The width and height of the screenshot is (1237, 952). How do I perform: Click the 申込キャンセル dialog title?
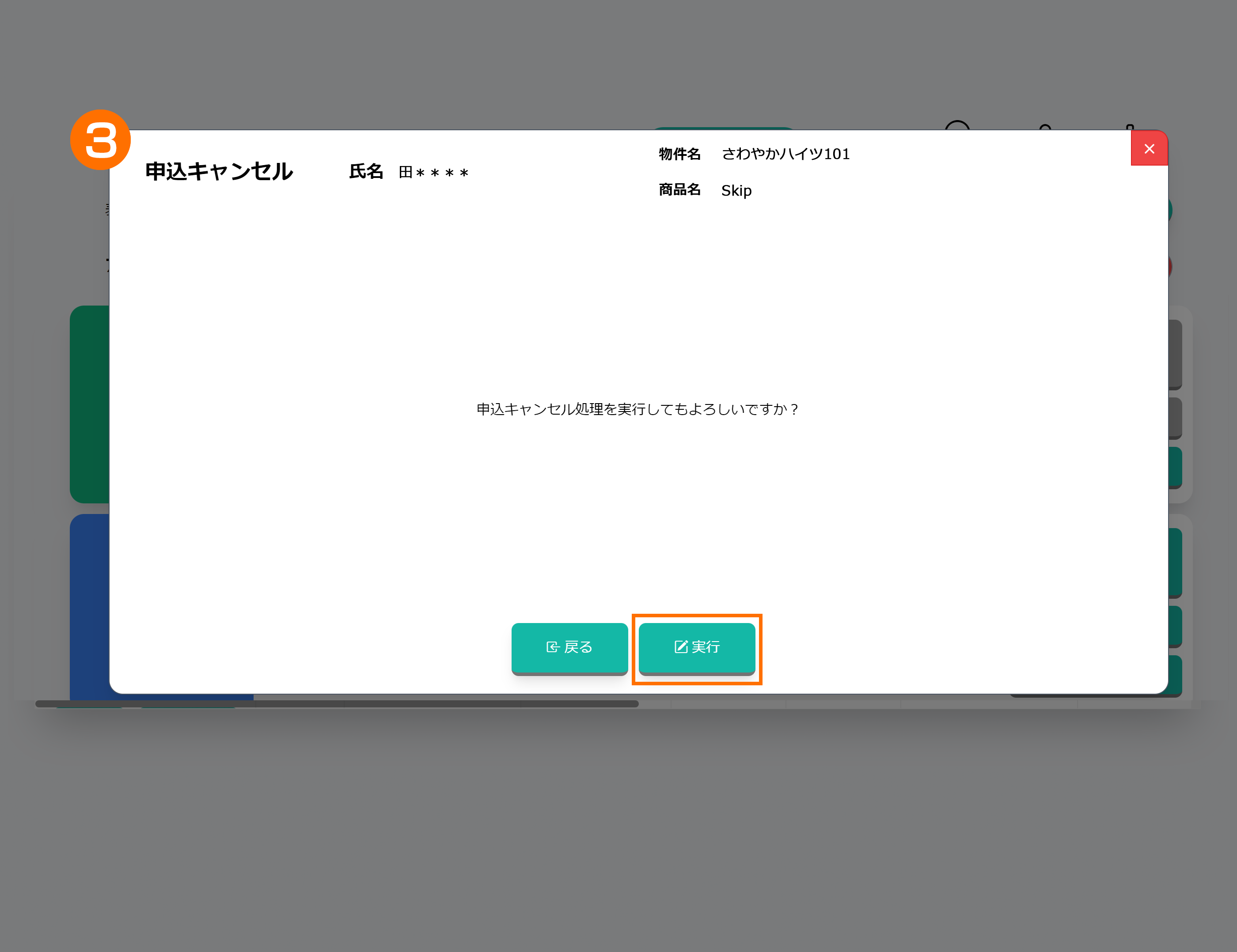[219, 171]
